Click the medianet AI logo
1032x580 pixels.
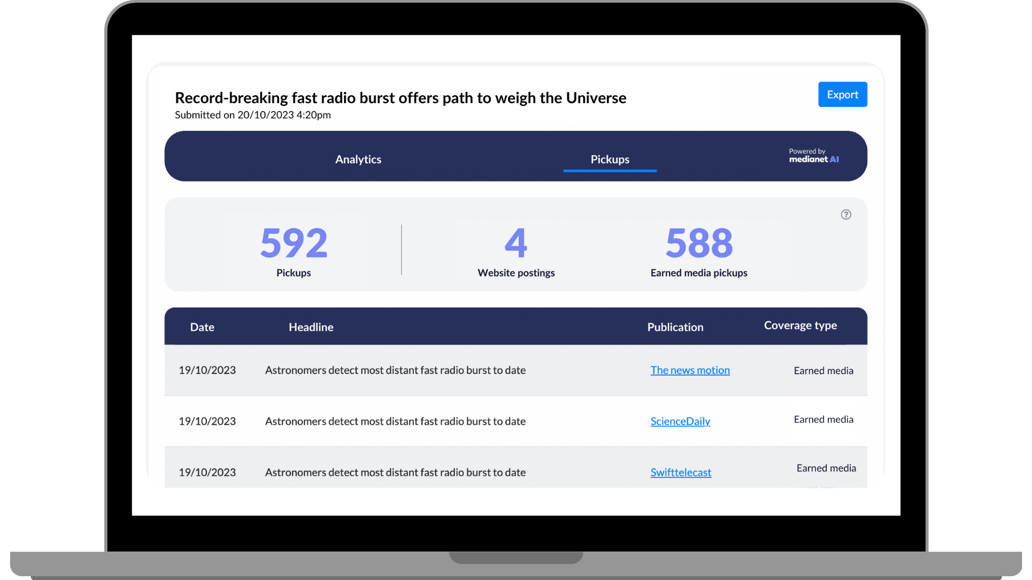(812, 157)
